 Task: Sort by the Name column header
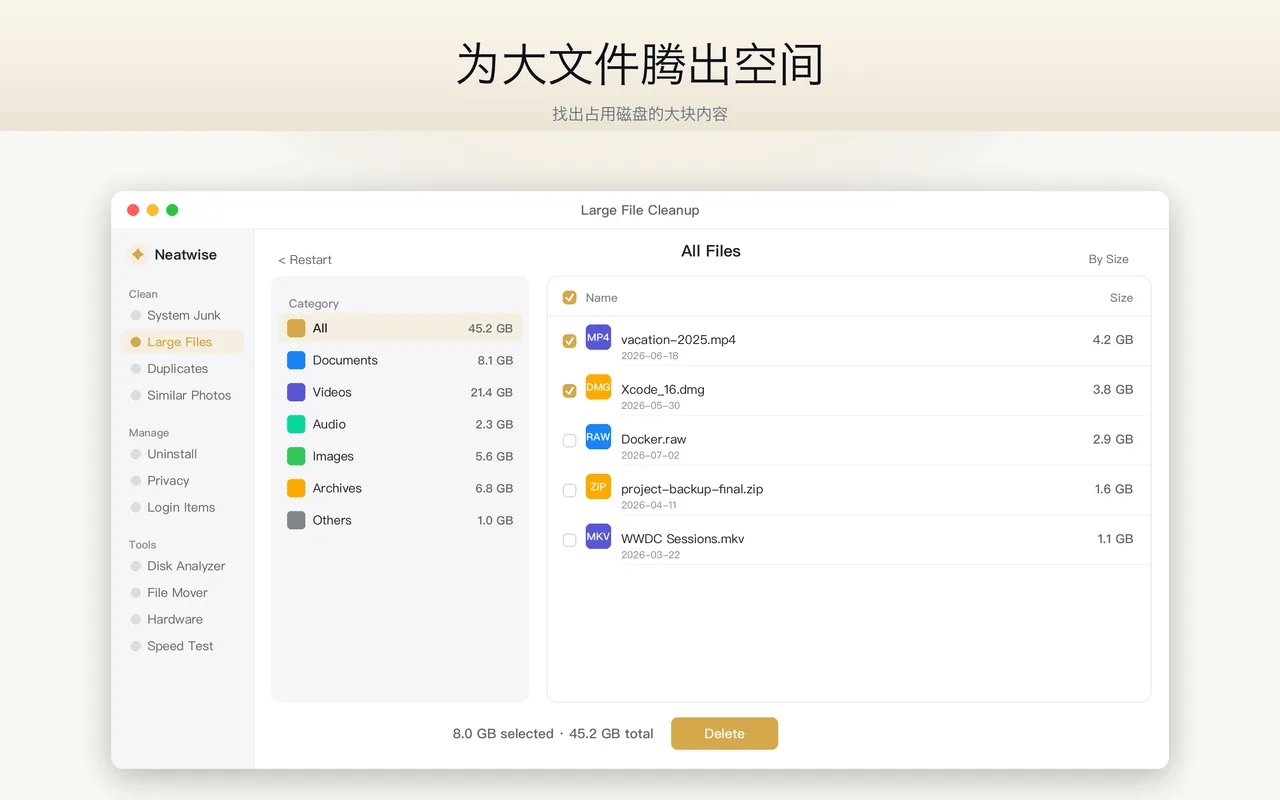601,298
